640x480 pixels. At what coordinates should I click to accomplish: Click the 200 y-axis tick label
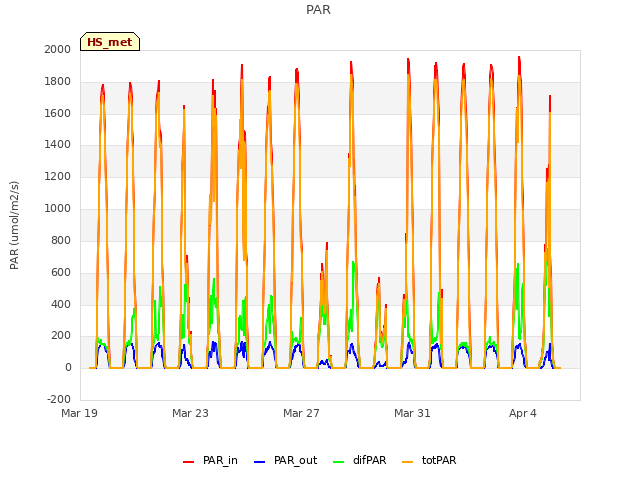tap(61, 336)
